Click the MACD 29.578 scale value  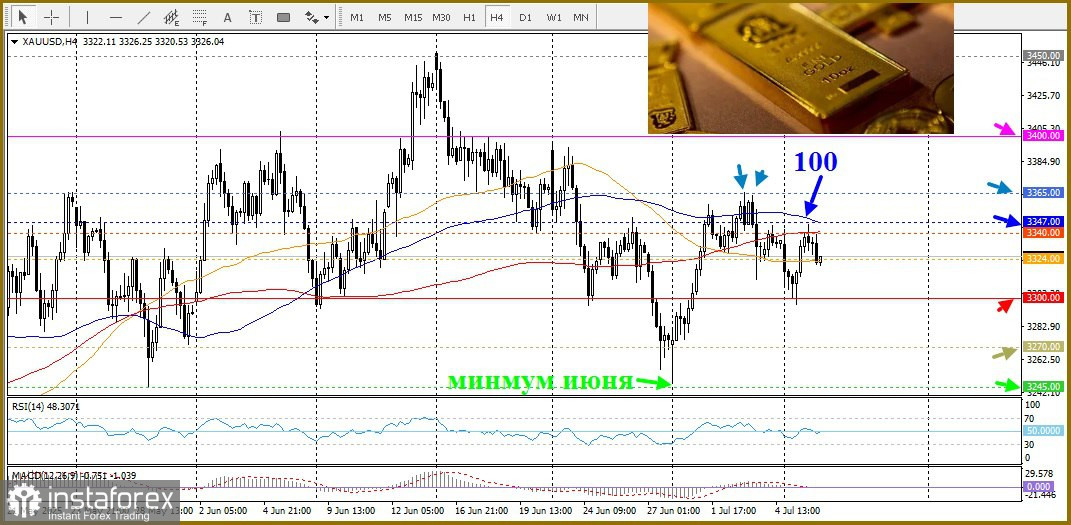(1040, 474)
